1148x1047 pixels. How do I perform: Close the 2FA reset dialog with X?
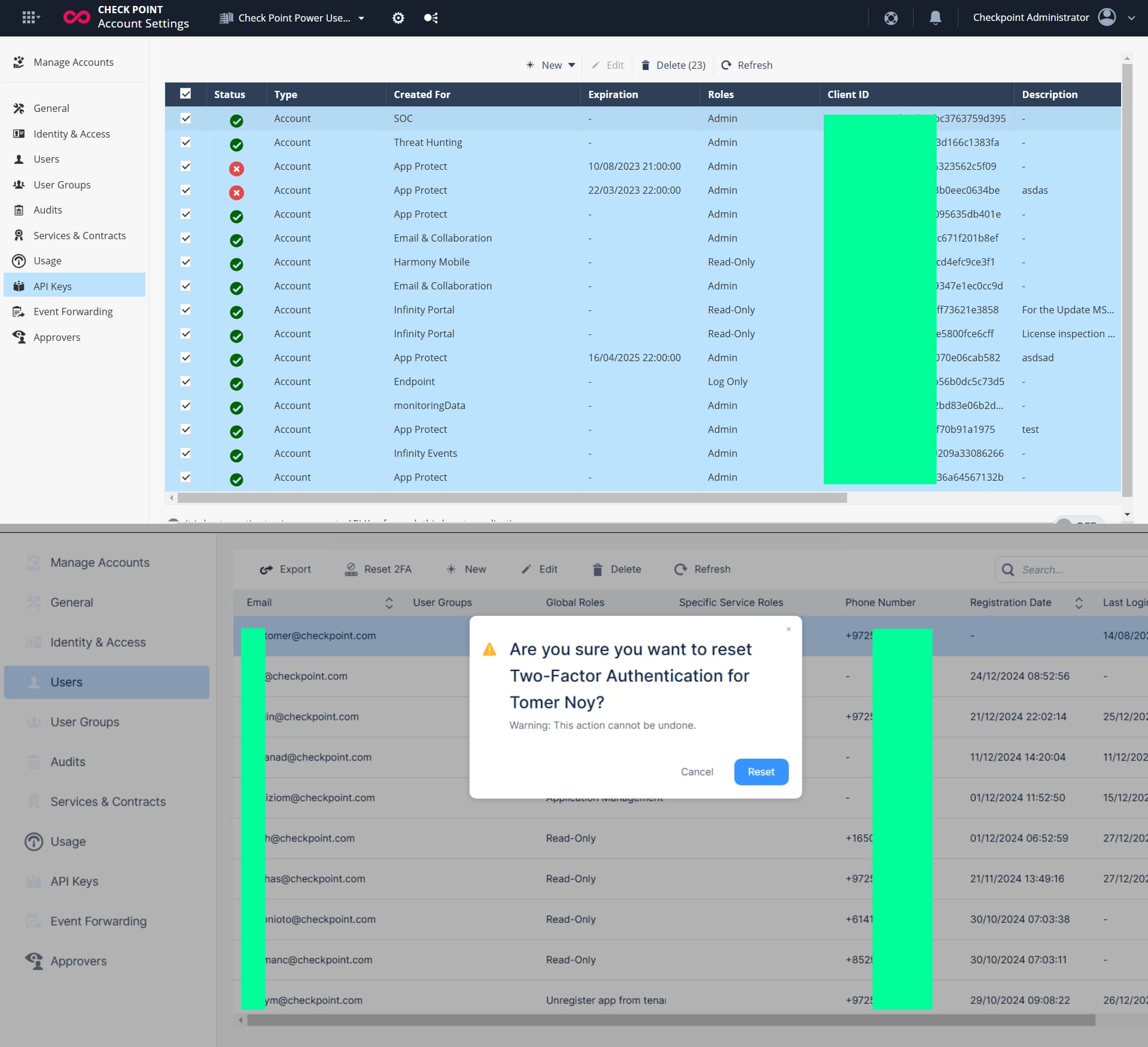[788, 629]
